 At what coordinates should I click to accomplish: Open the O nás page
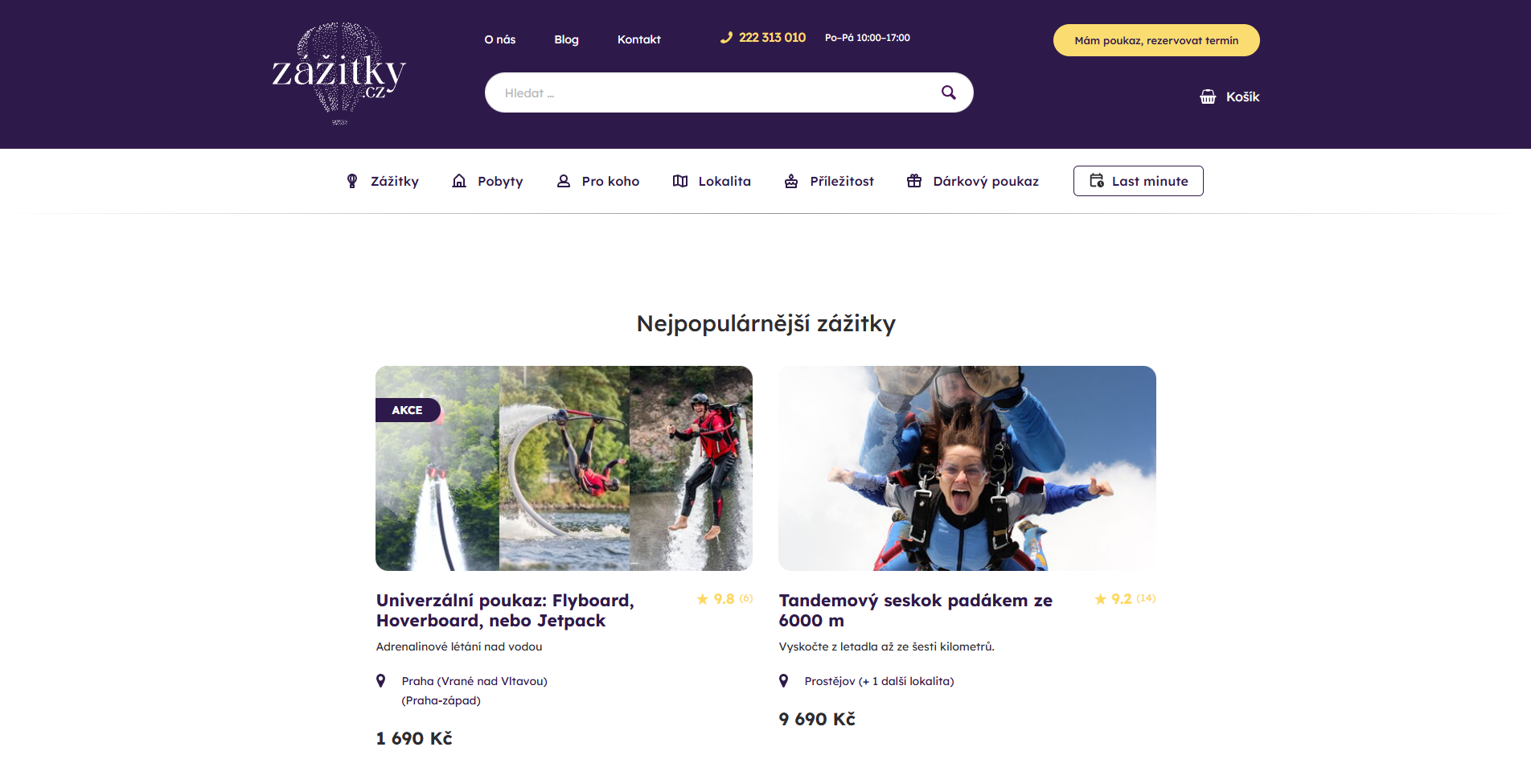coord(500,39)
